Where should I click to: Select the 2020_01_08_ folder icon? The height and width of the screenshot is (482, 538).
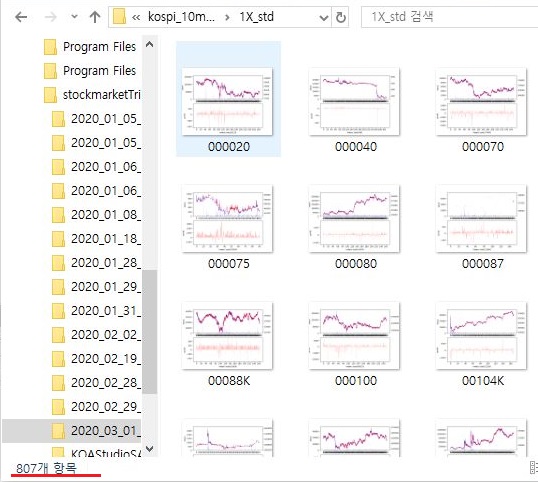click(x=58, y=215)
